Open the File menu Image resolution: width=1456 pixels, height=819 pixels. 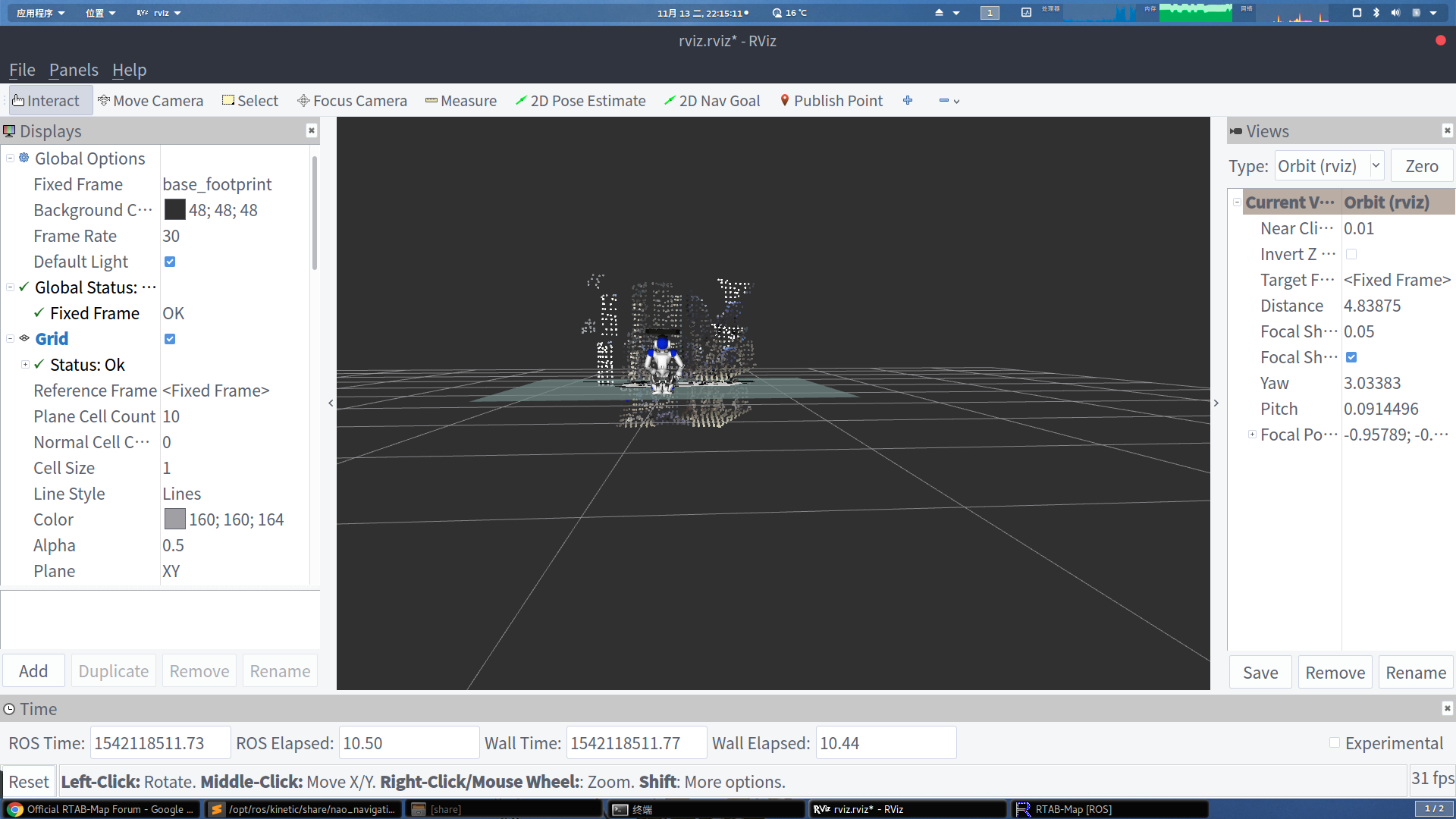[x=22, y=70]
